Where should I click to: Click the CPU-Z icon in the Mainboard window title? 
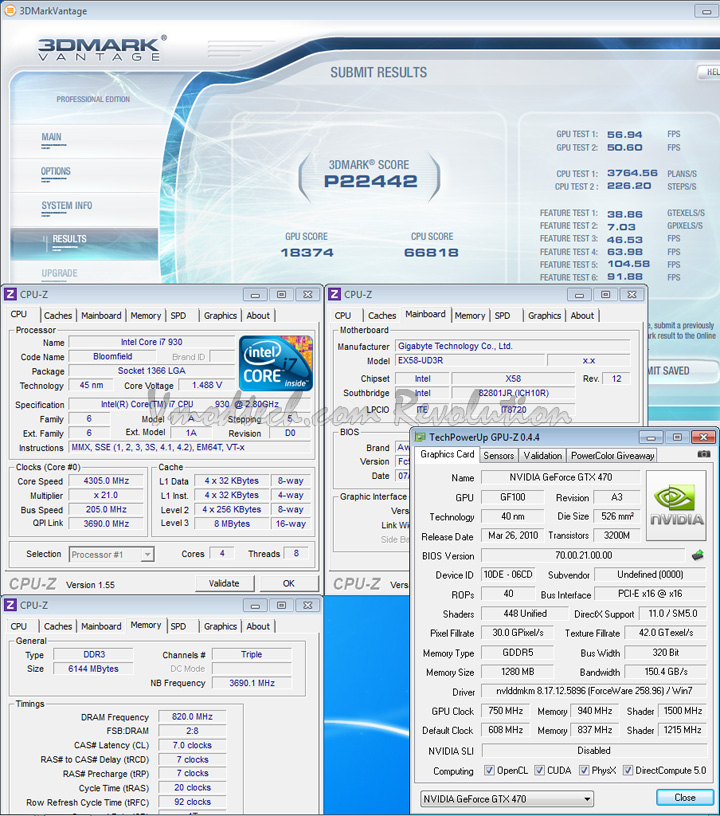coord(335,295)
